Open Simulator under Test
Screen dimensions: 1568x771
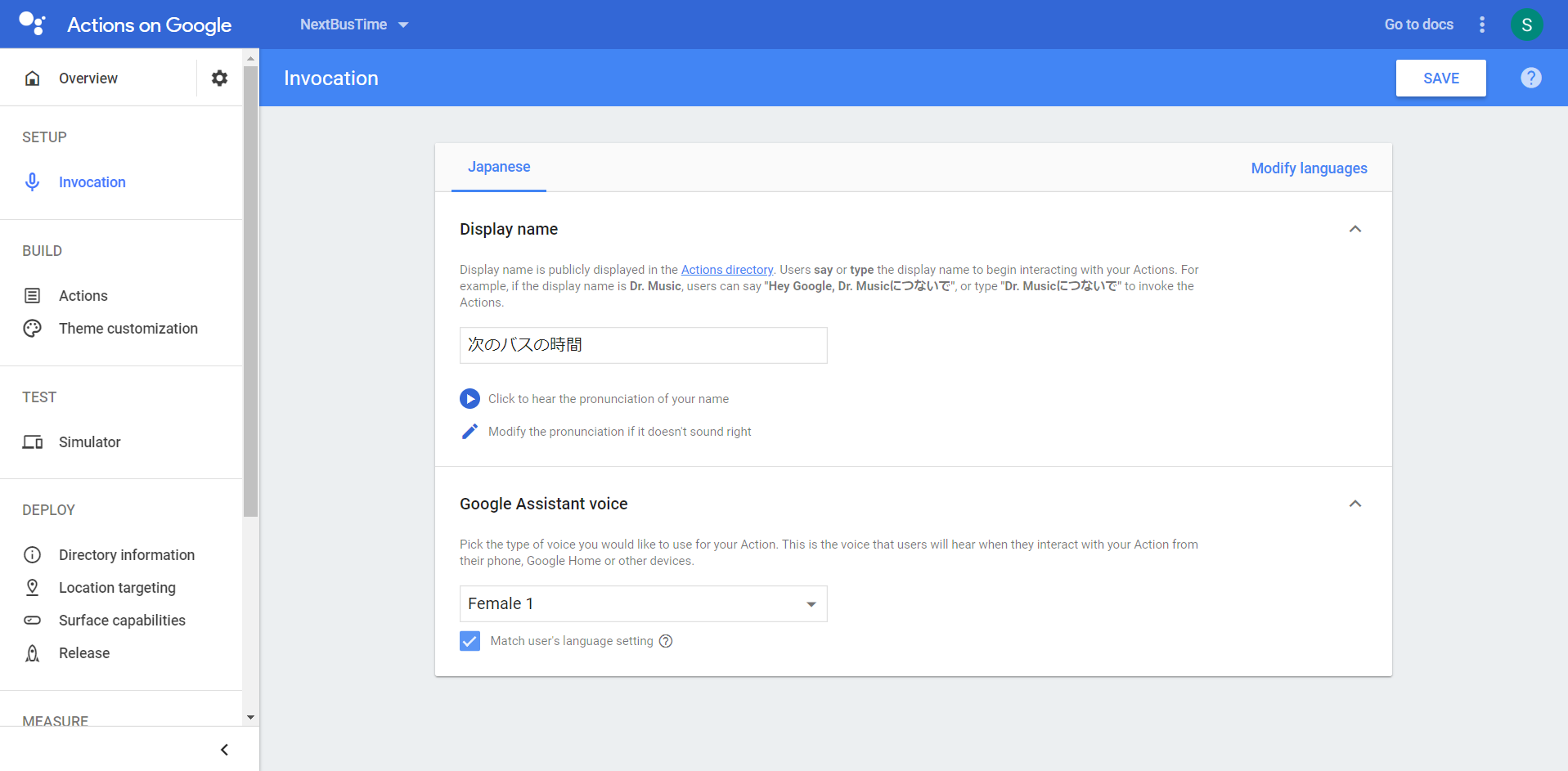(90, 442)
